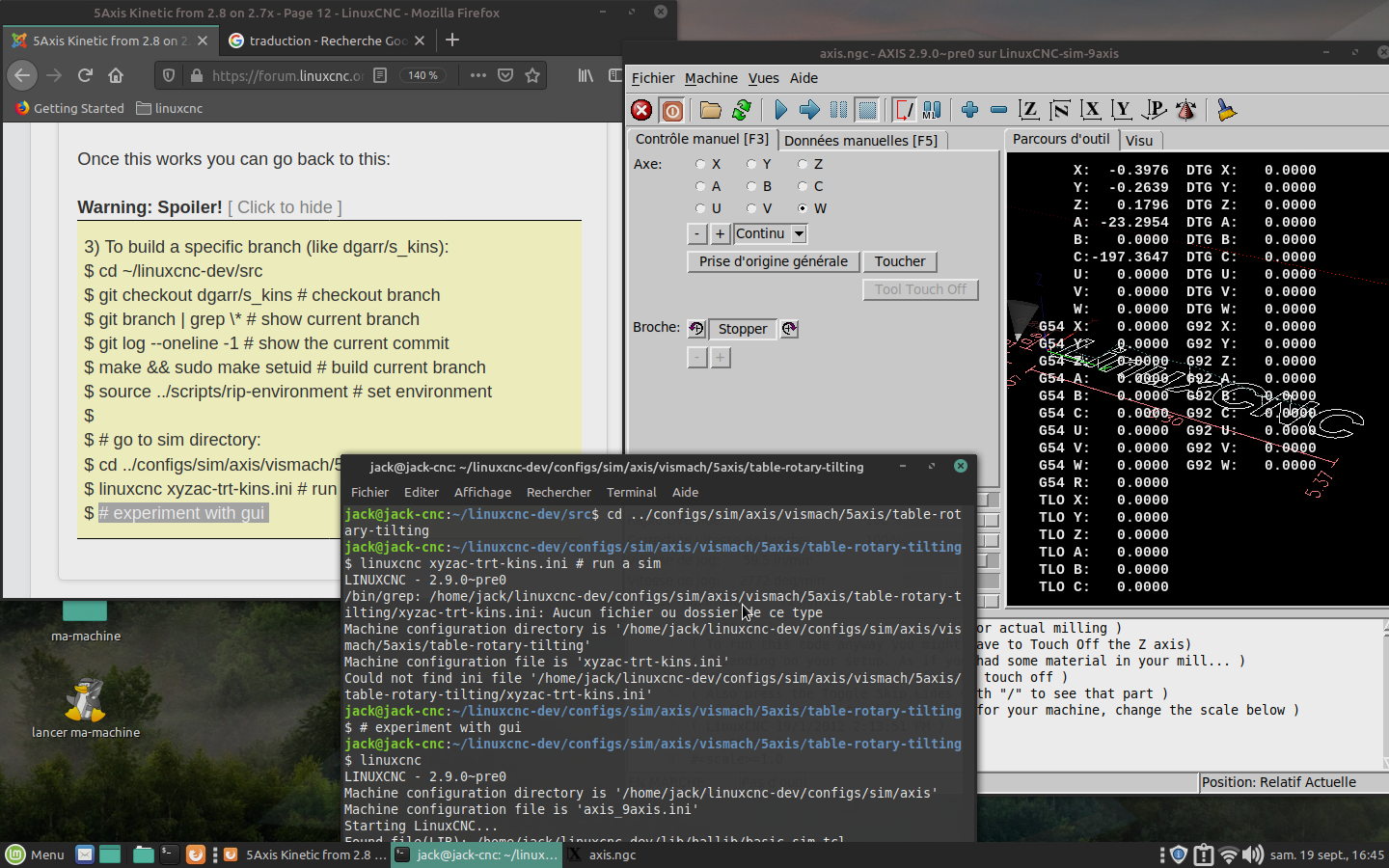Toggle the emergency stop button in AXIS
The height and width of the screenshot is (868, 1389).
point(641,110)
